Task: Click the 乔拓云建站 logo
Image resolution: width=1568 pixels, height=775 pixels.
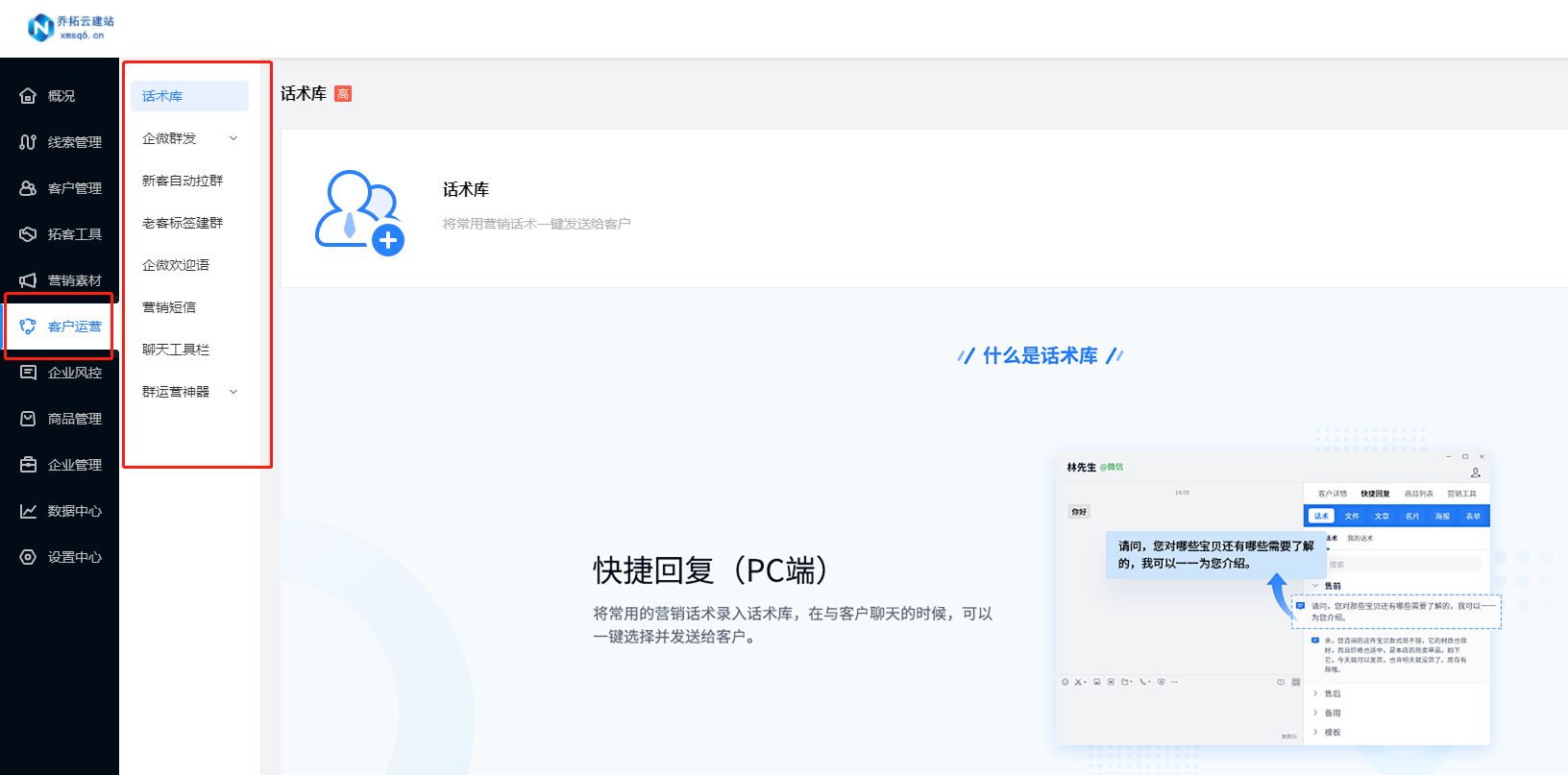Action: (x=70, y=28)
